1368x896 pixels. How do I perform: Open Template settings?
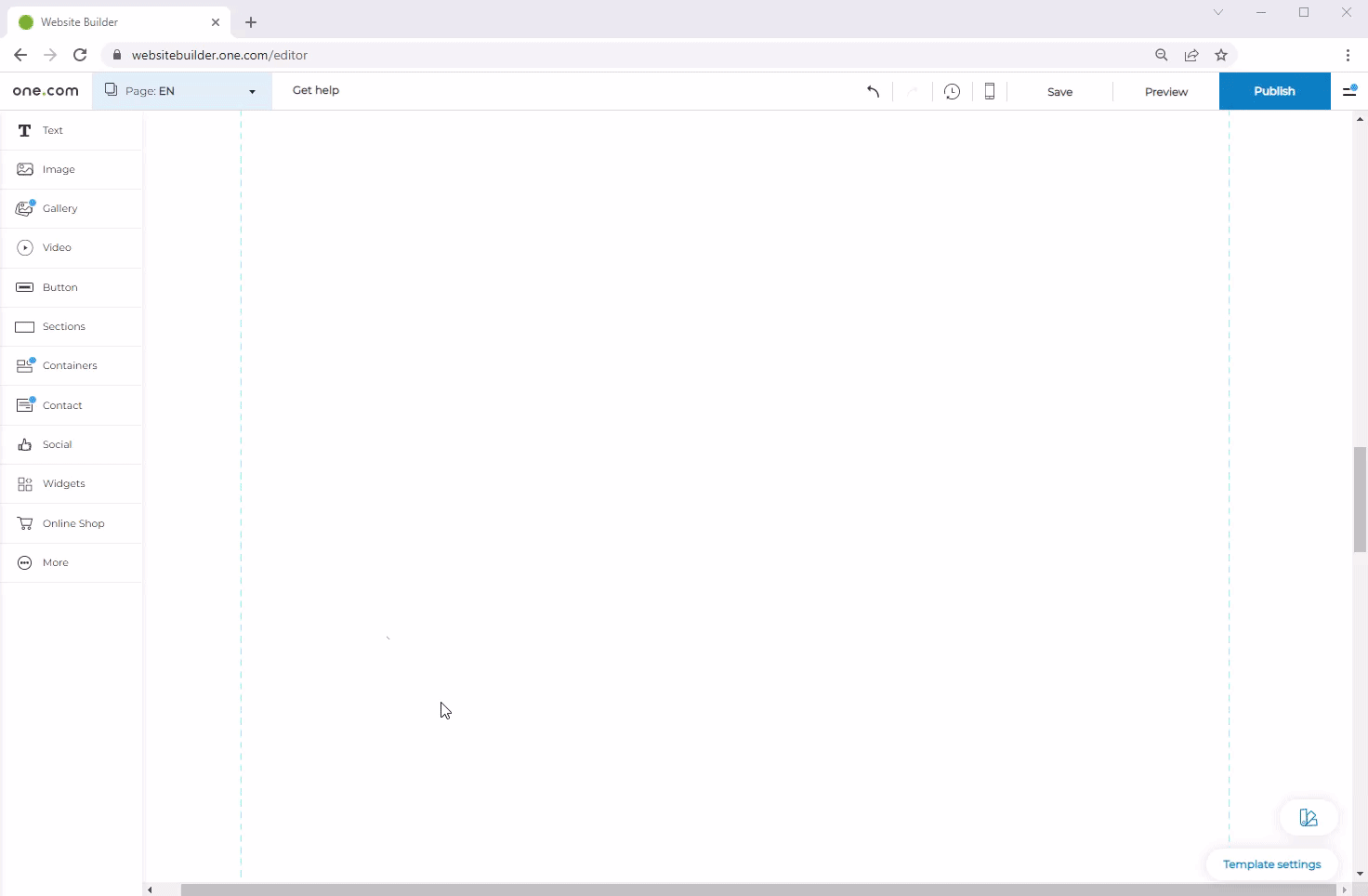pyautogui.click(x=1271, y=863)
